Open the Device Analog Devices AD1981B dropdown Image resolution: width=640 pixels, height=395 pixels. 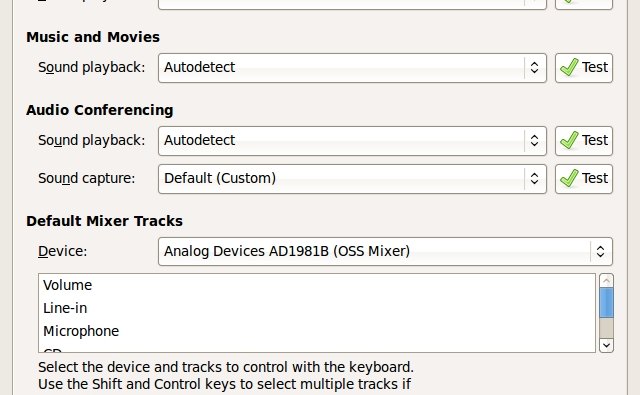[x=385, y=251]
